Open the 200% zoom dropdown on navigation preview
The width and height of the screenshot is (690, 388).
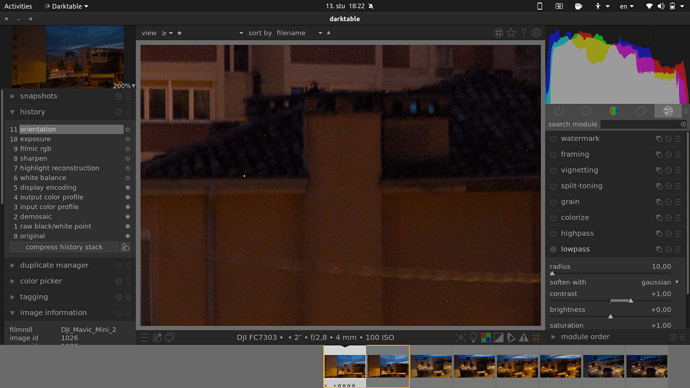124,86
